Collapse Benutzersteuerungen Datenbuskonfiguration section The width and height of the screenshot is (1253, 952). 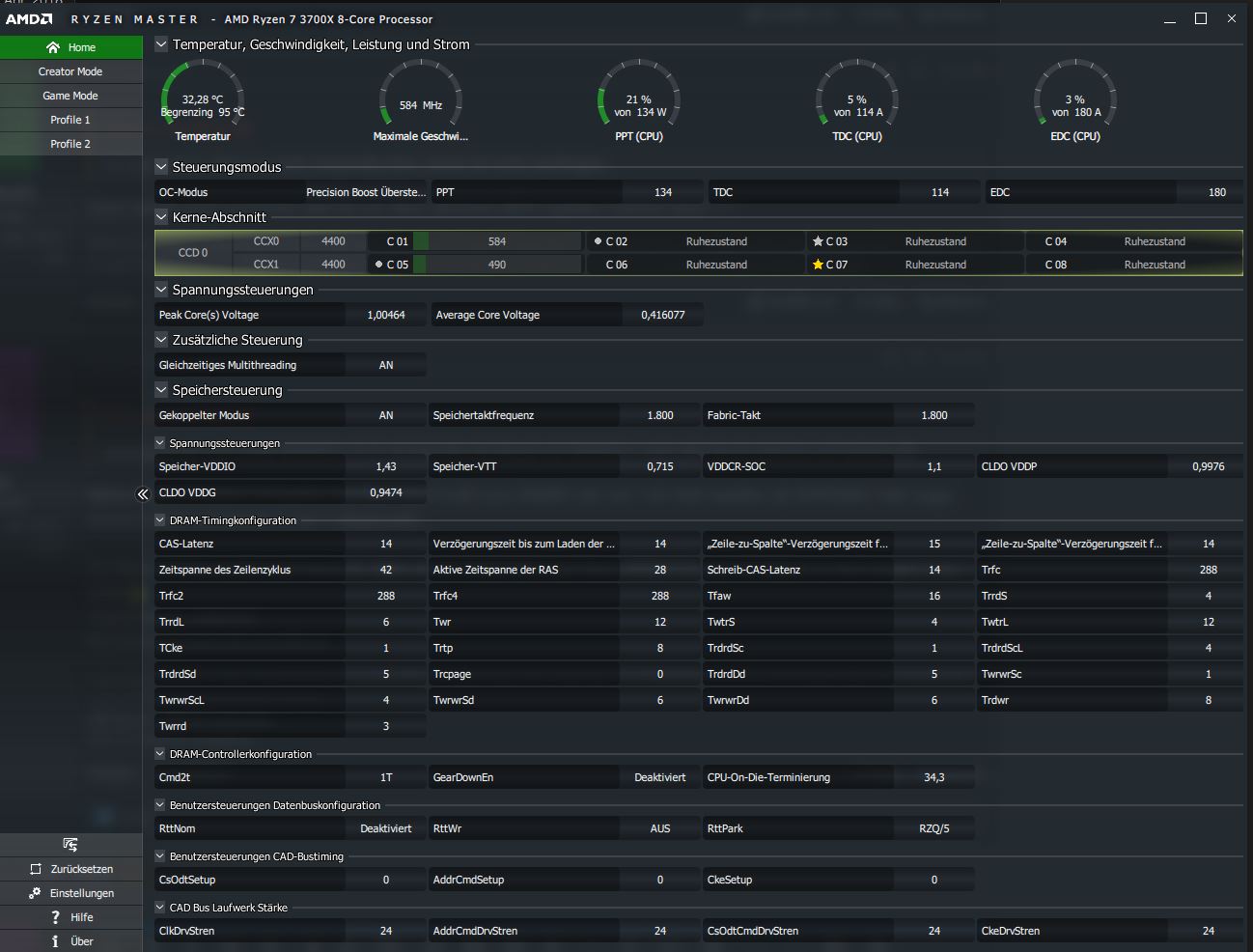coord(161,805)
